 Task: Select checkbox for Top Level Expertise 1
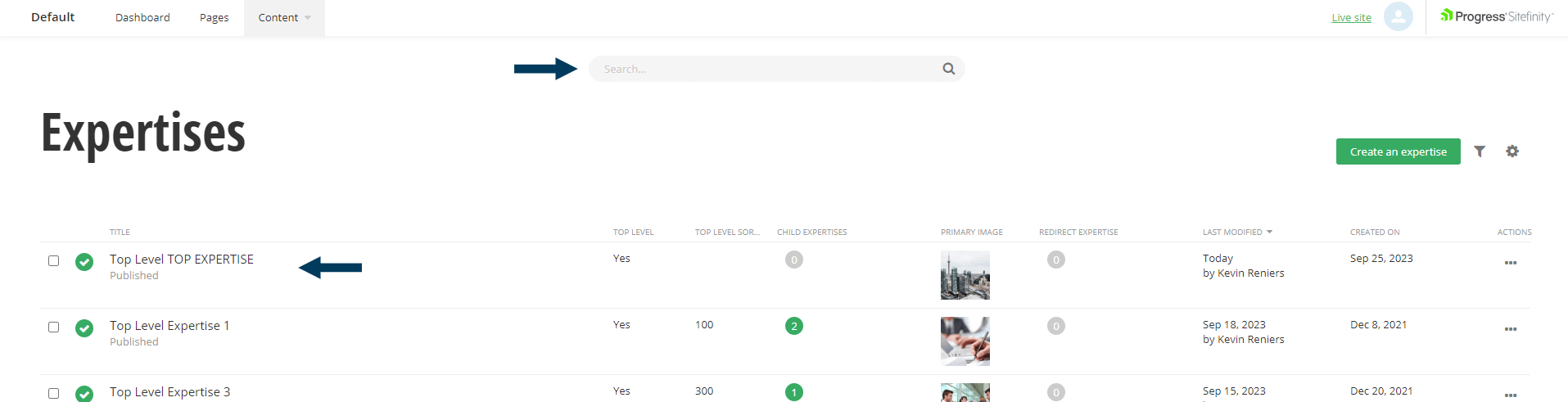tap(54, 327)
